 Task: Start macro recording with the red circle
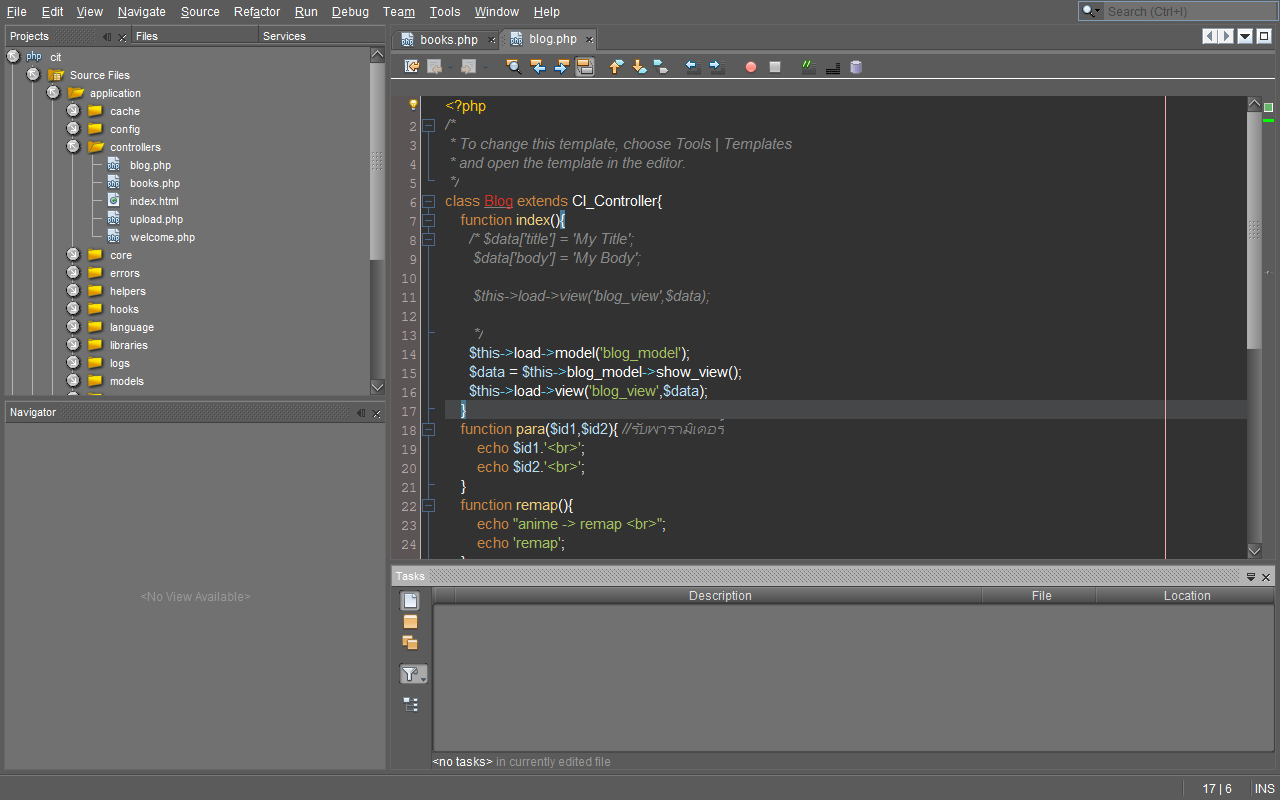750,66
